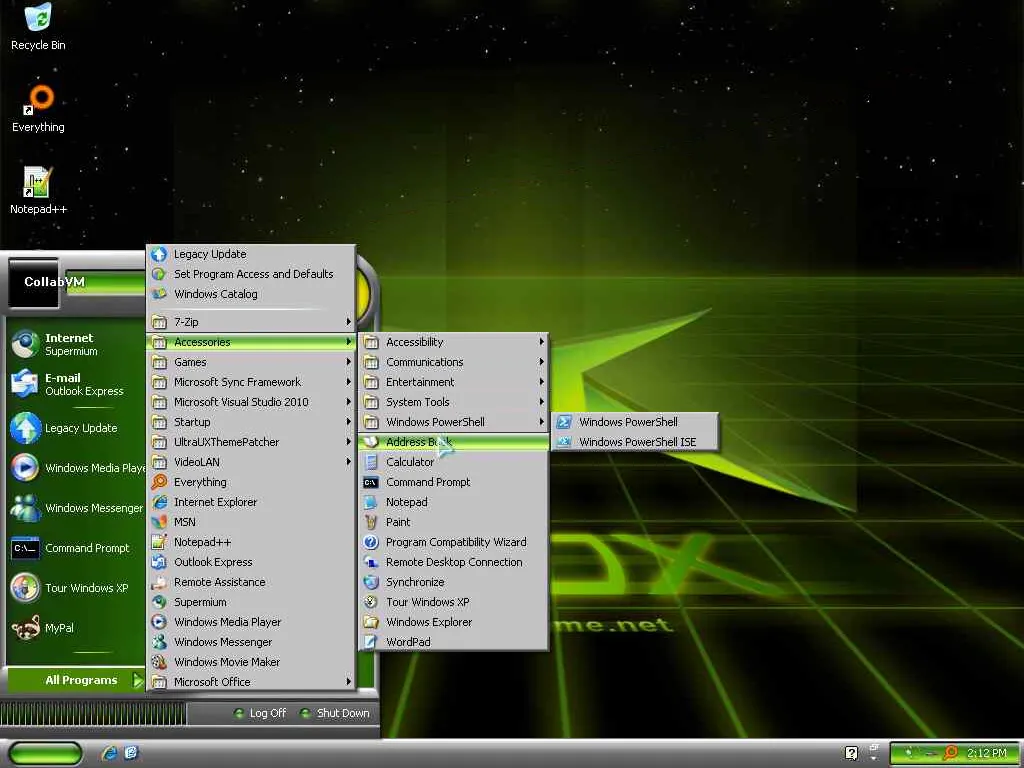Viewport: 1024px width, 768px height.
Task: Click the Internet Explorer quick launch icon
Action: click(x=109, y=753)
